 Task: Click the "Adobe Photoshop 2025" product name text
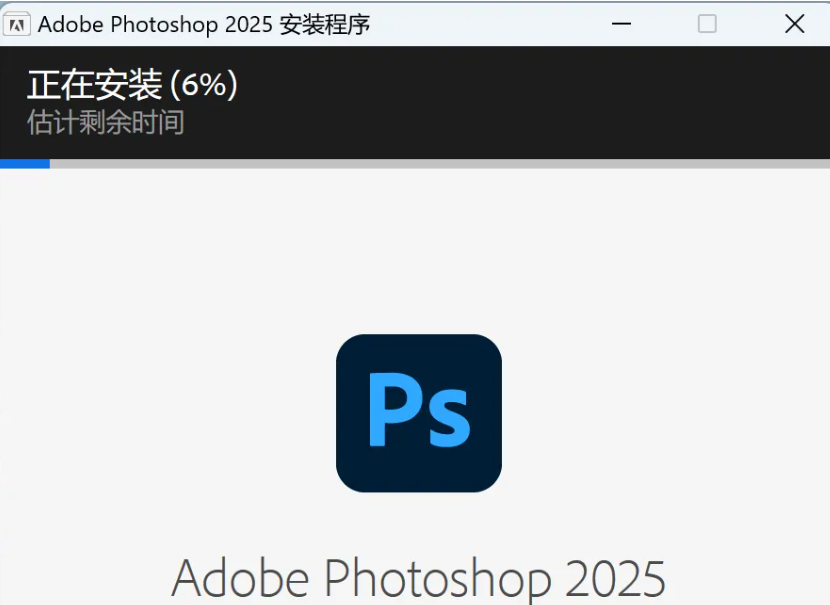pyautogui.click(x=419, y=578)
